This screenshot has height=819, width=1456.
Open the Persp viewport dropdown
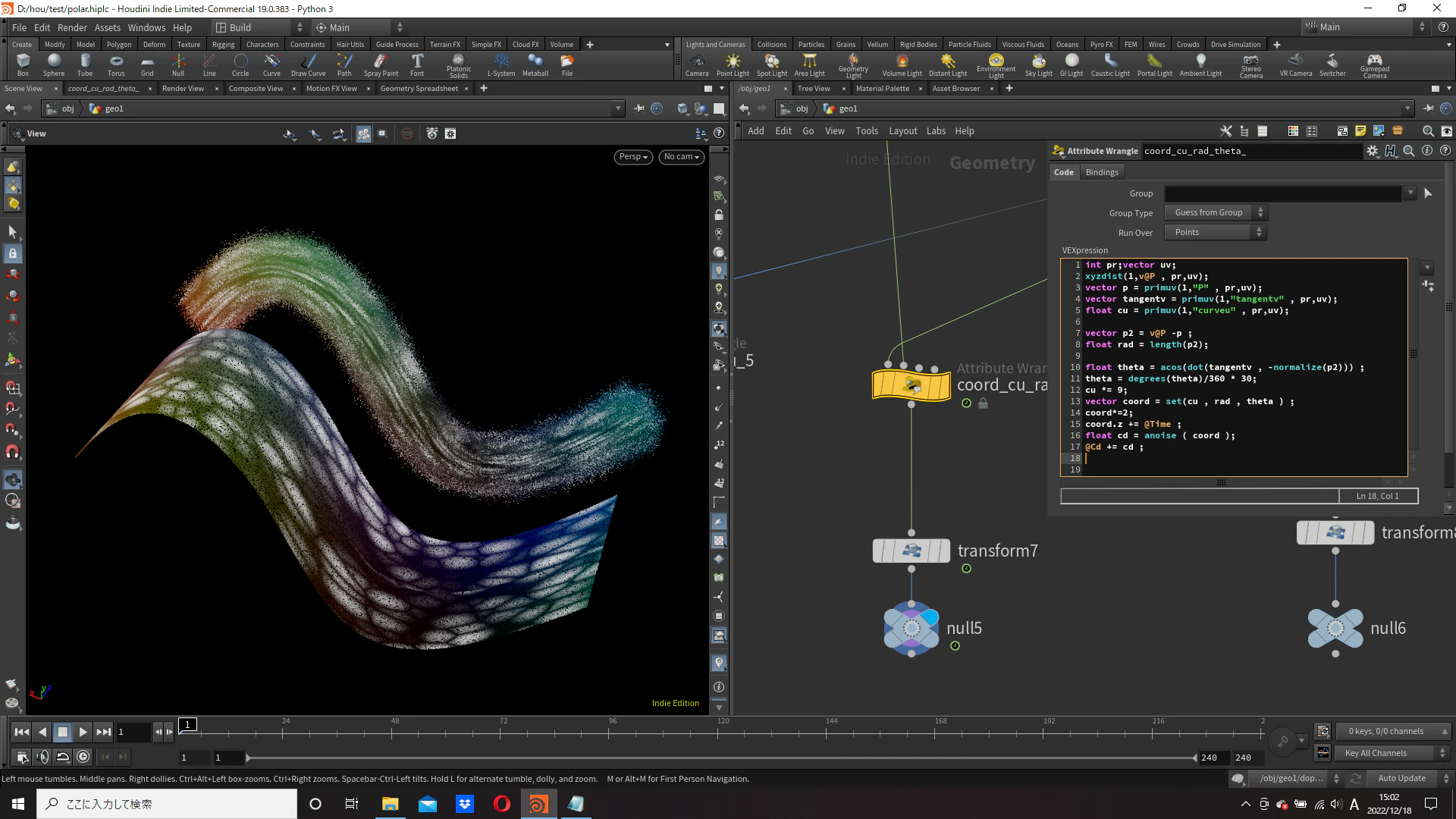tap(633, 157)
